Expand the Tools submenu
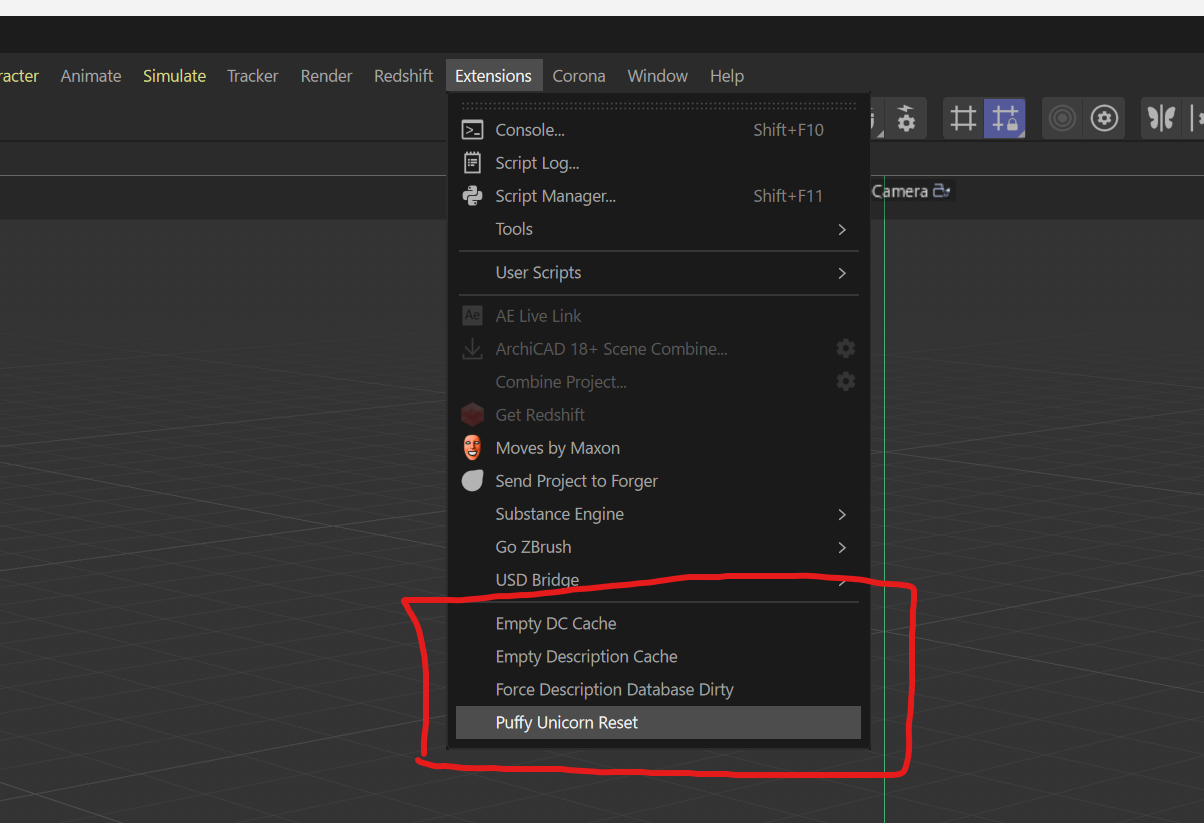 [658, 229]
